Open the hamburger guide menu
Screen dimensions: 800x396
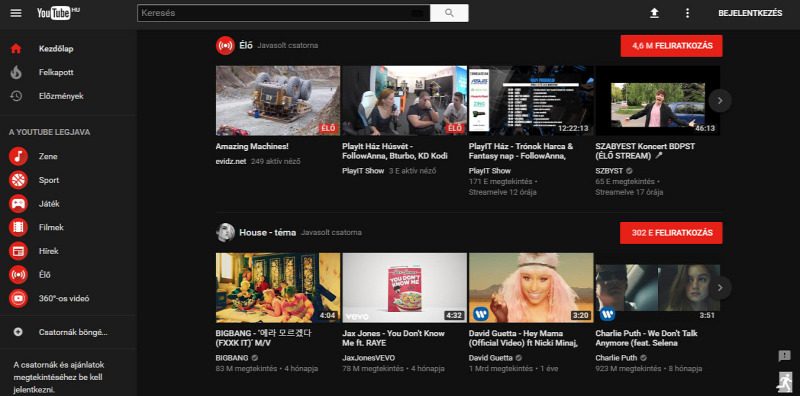[x=16, y=13]
